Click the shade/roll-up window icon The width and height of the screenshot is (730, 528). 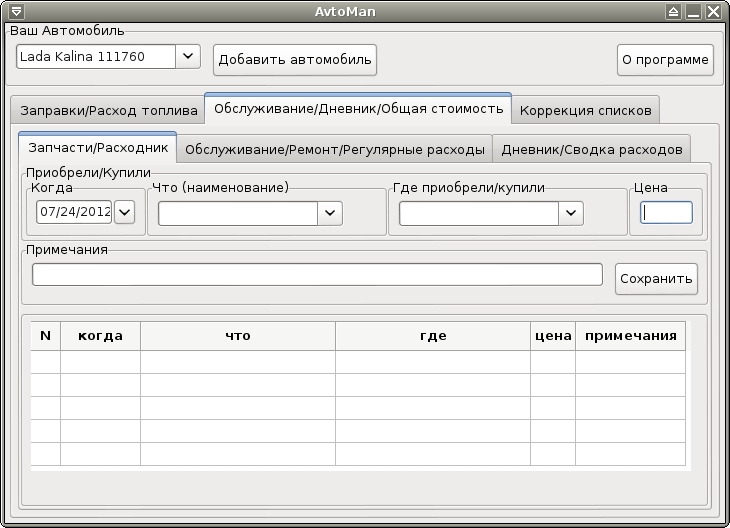tap(674, 11)
